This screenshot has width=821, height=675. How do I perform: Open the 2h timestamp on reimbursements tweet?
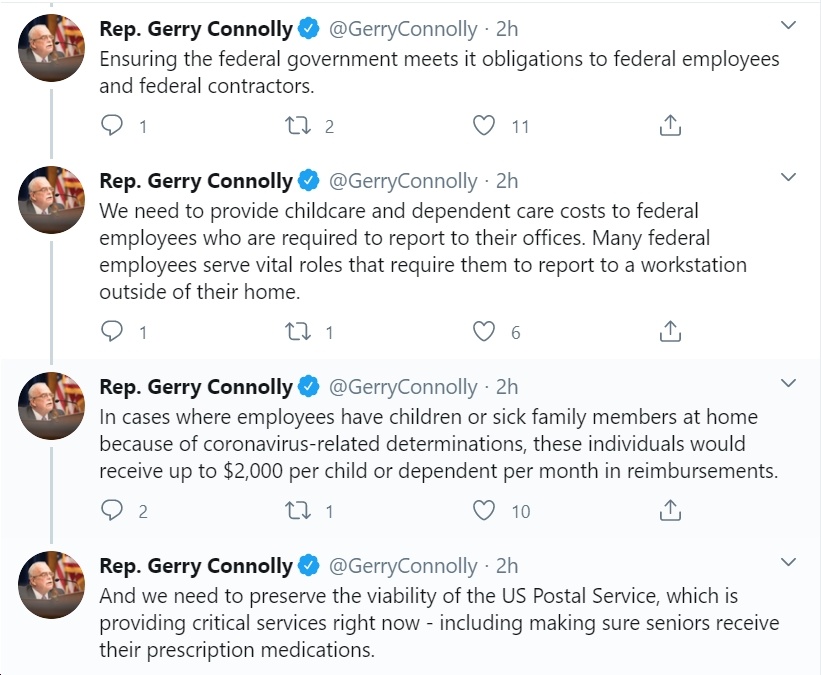tap(507, 387)
